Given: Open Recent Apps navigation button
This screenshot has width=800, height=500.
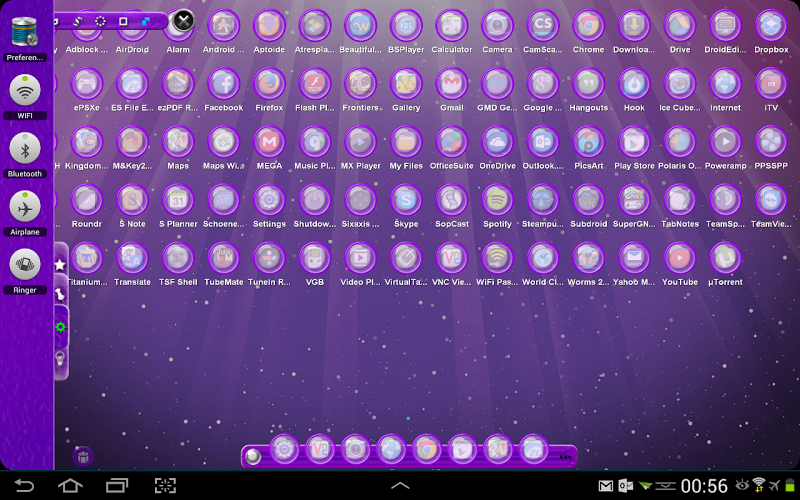Looking at the screenshot, I should pos(117,485).
